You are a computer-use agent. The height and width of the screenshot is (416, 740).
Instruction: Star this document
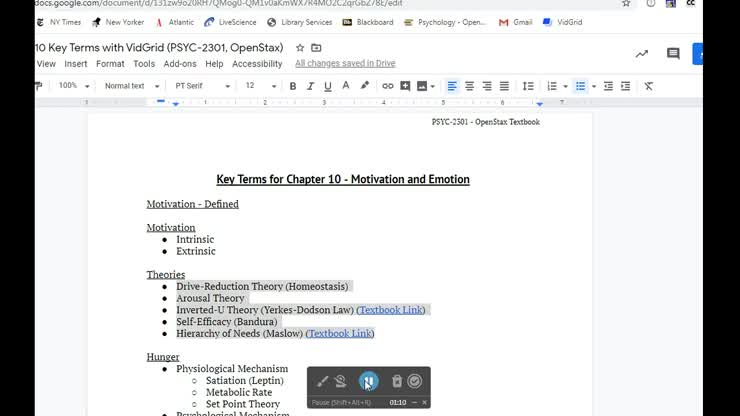299,47
